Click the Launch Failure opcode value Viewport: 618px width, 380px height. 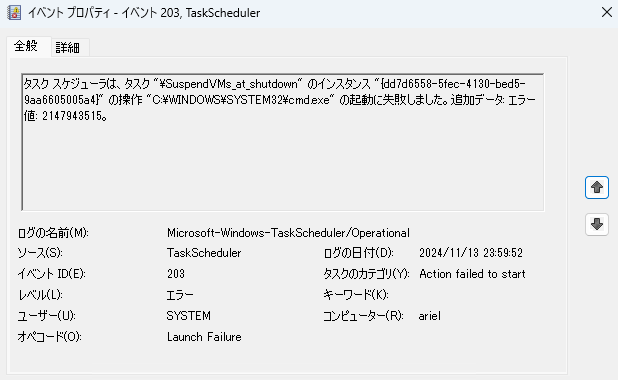(204, 337)
